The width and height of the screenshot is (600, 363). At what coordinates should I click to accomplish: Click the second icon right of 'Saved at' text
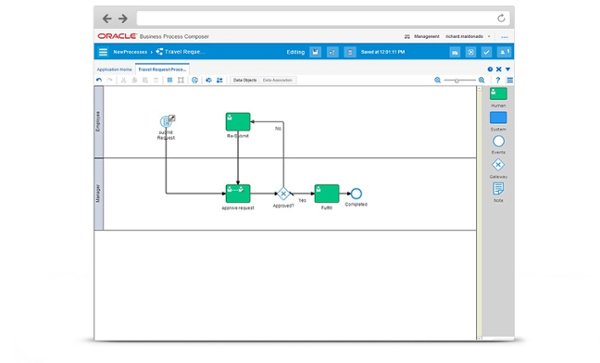coord(471,52)
